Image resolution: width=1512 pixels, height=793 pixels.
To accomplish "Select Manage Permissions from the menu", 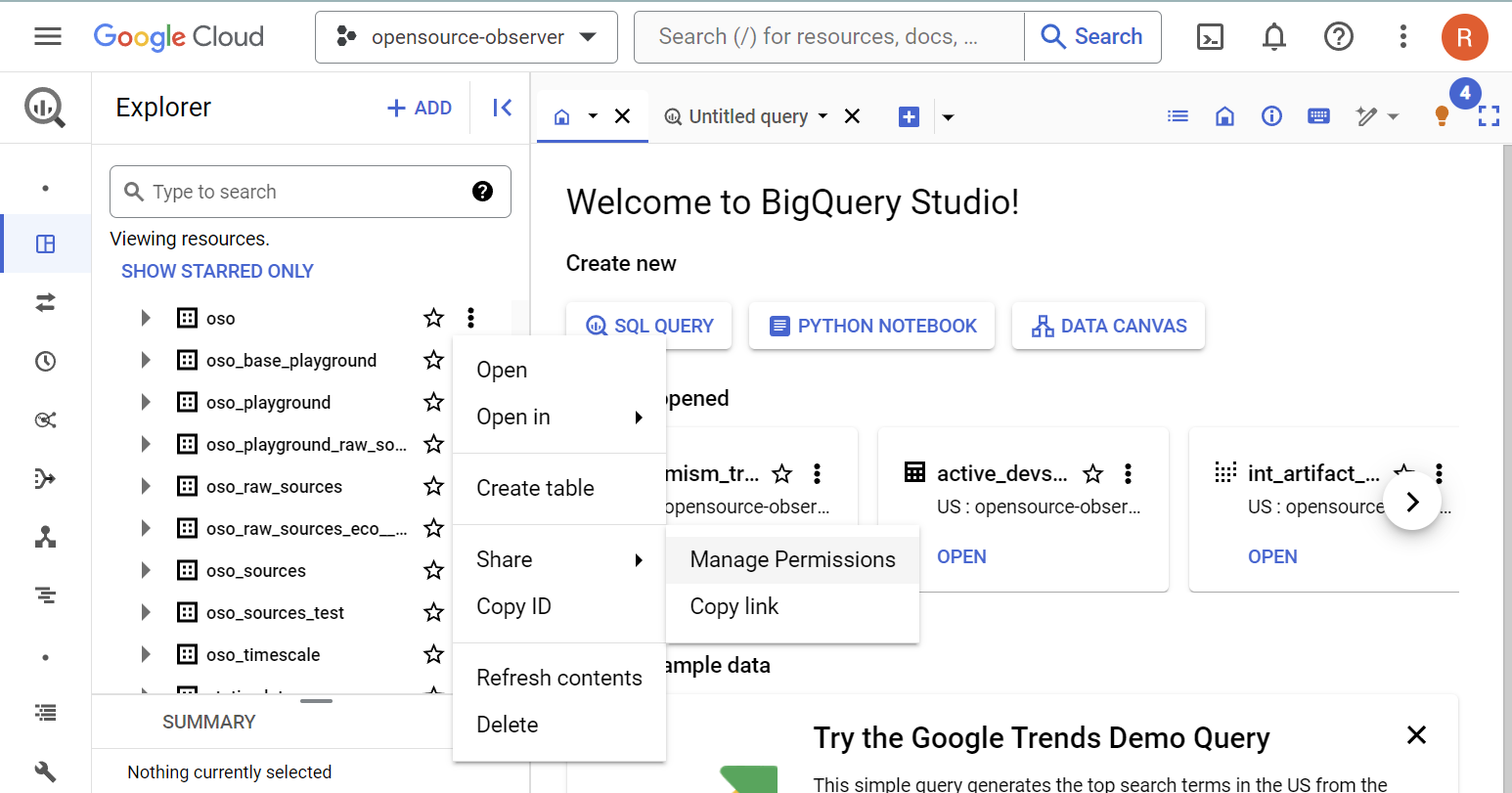I will point(792,558).
